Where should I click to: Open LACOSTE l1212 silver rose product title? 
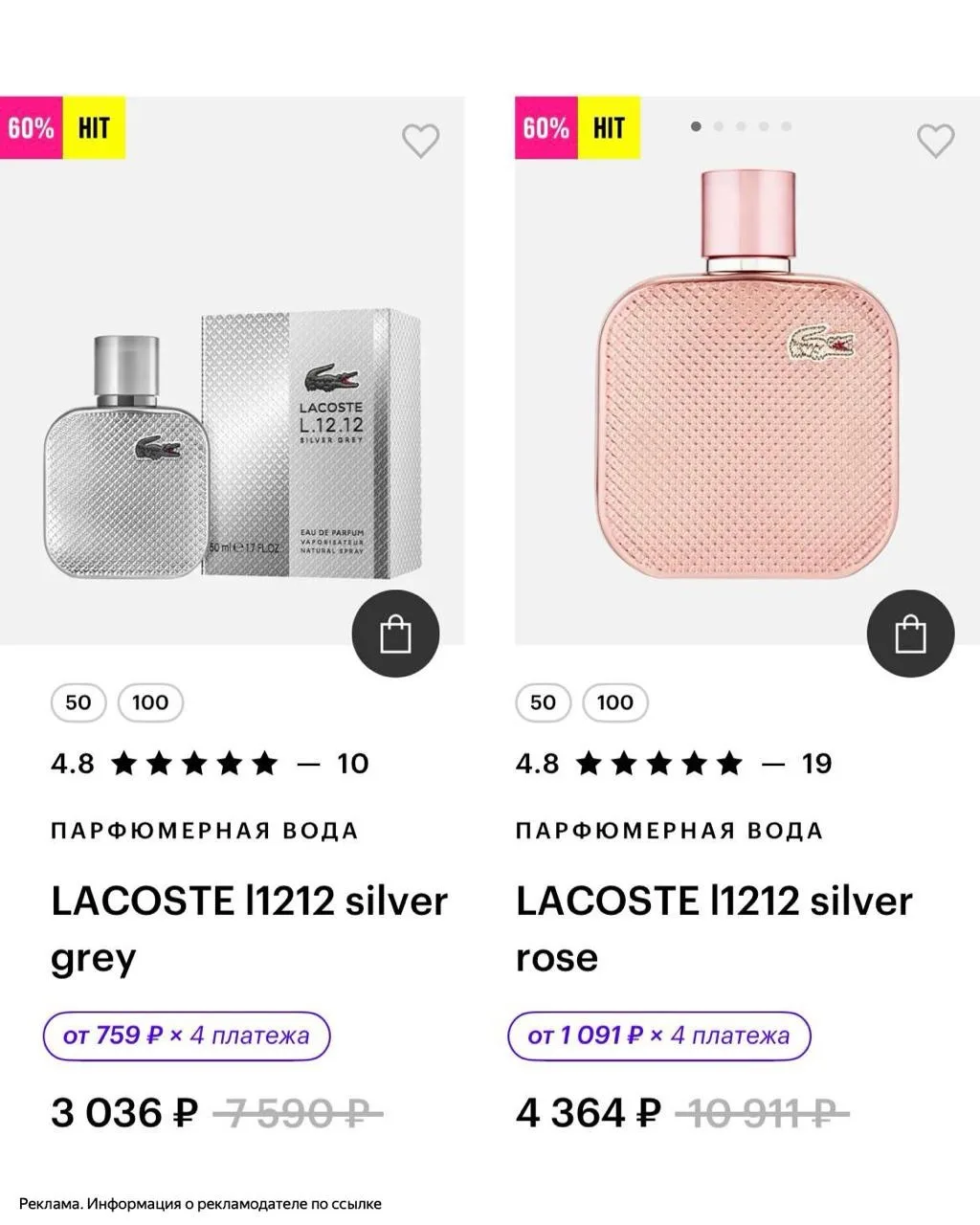[x=714, y=928]
